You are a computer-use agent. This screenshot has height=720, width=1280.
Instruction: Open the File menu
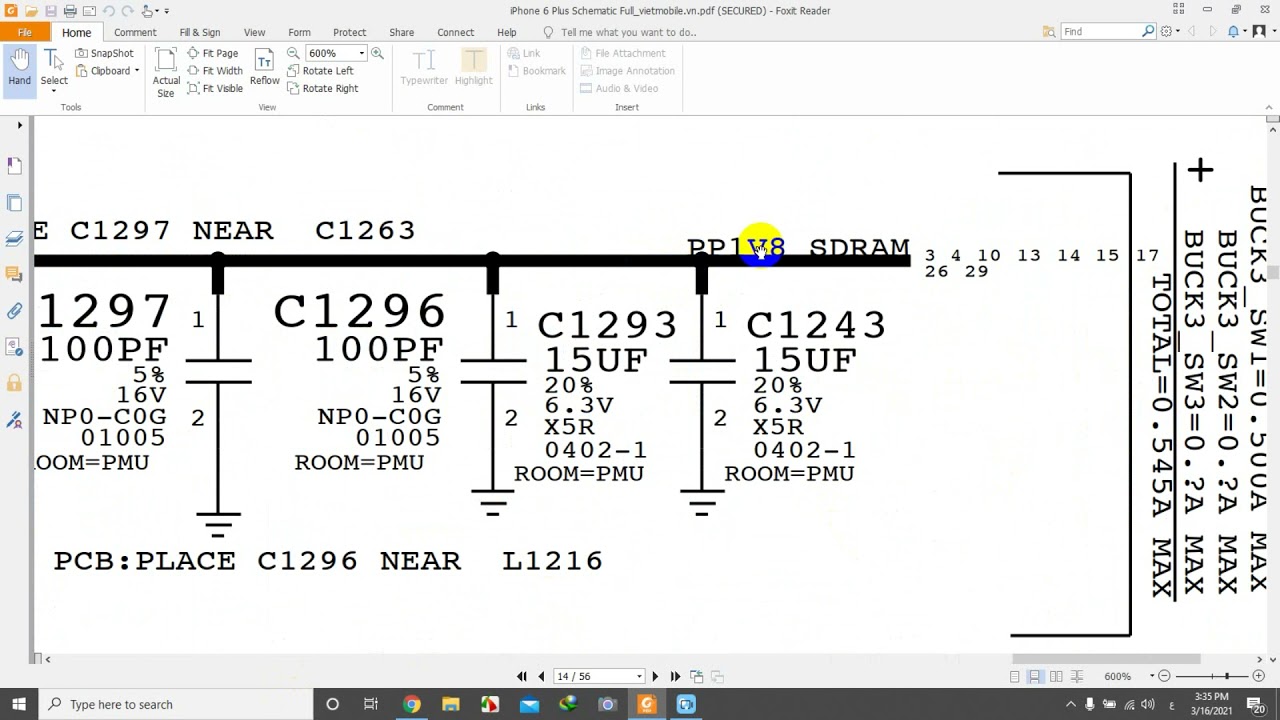pos(24,32)
